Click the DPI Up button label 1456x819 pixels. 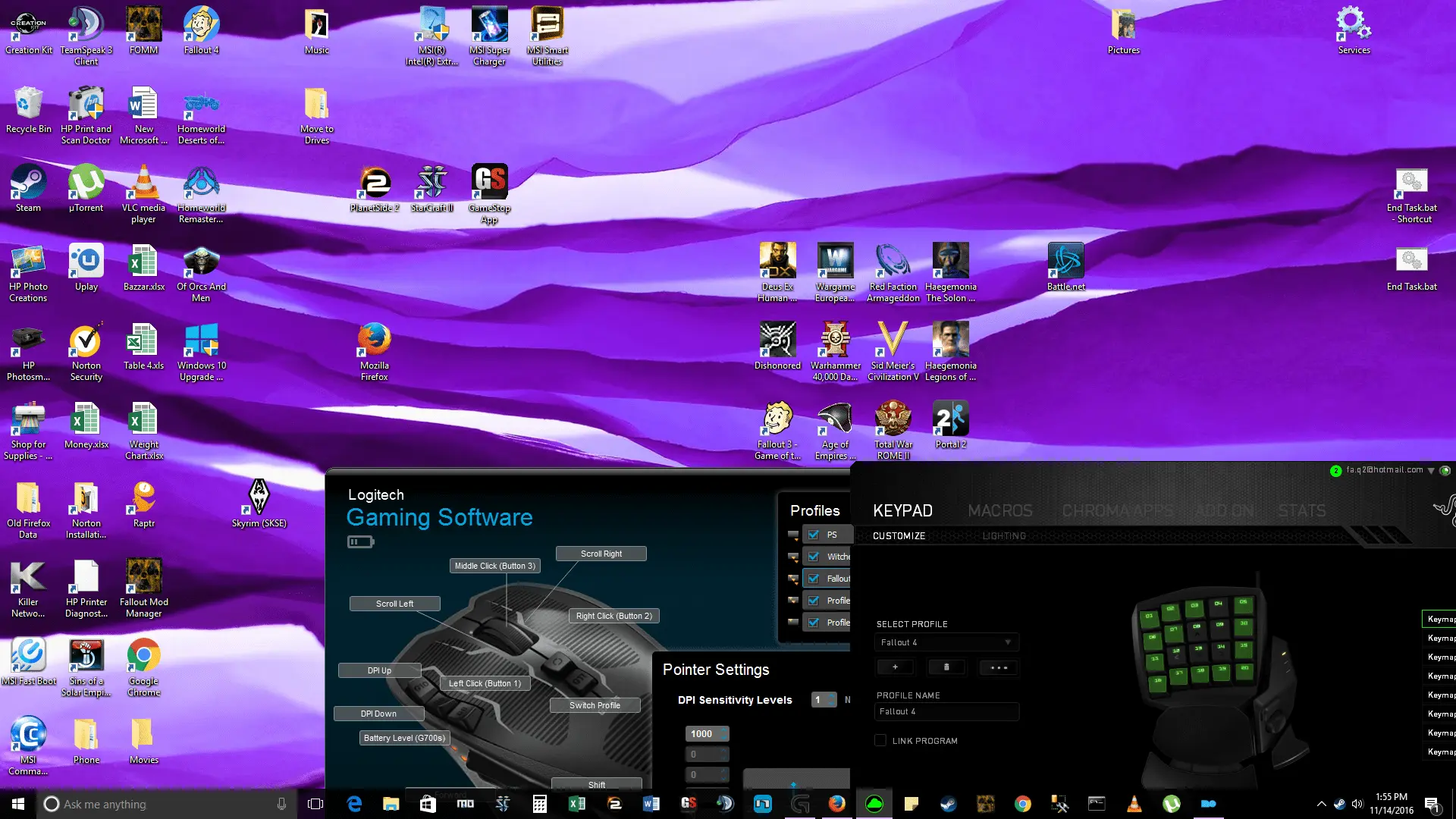point(379,670)
